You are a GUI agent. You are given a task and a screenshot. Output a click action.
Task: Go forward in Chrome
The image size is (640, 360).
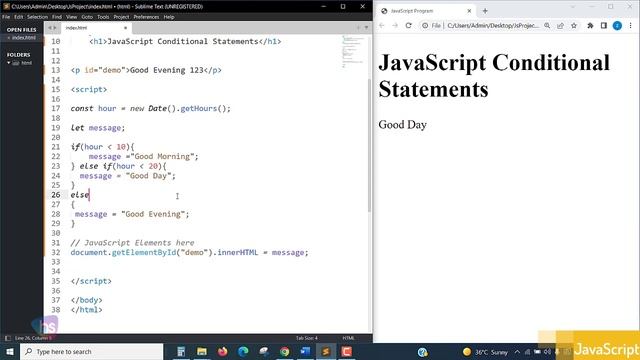pyautogui.click(x=395, y=25)
